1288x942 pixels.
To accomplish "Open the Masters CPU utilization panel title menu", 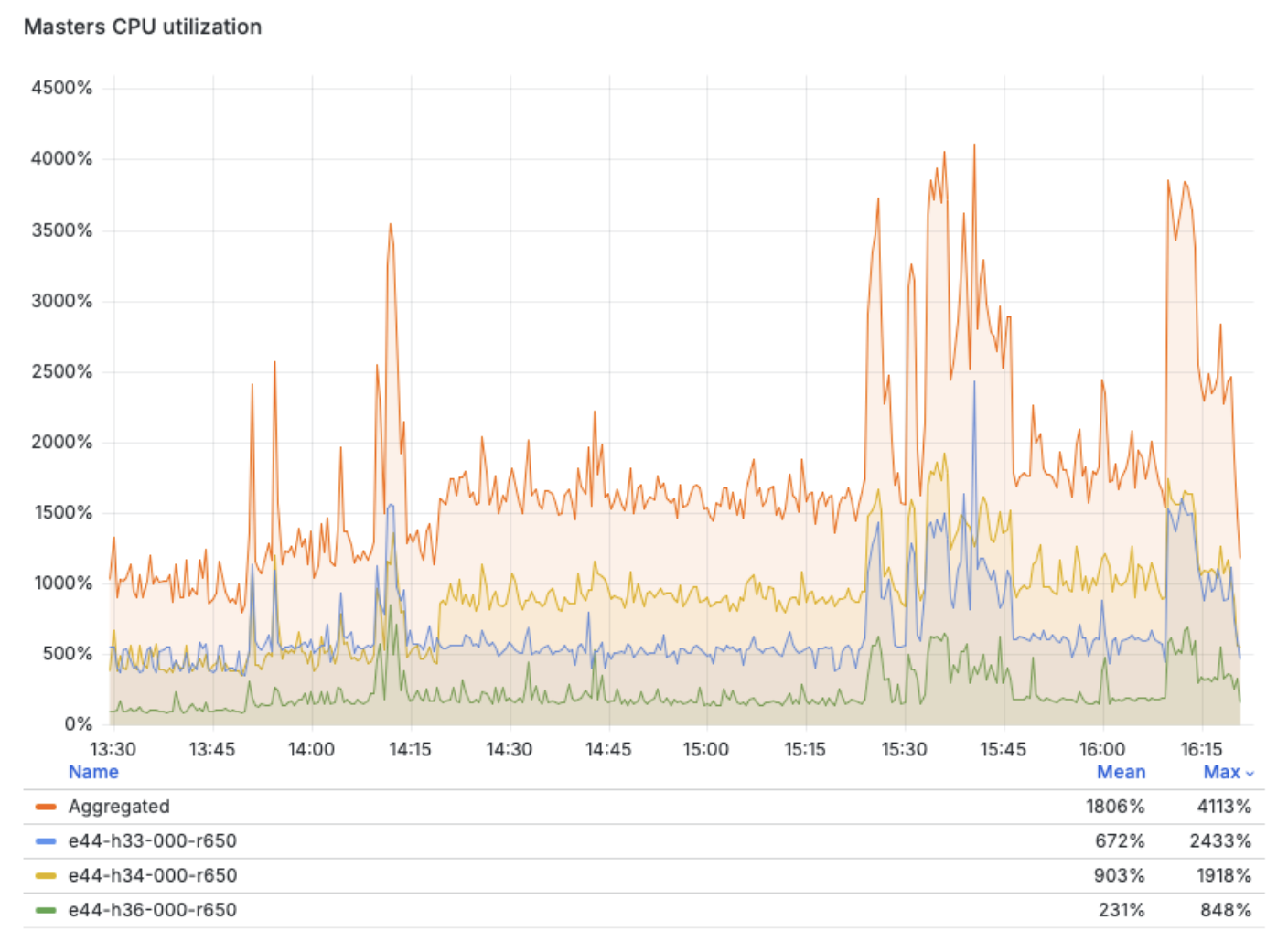I will click(x=143, y=27).
